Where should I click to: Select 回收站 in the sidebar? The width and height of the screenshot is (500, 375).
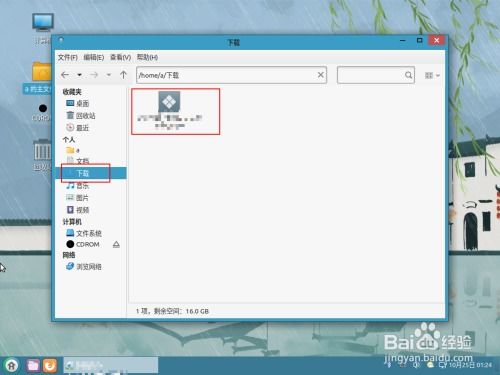81,116
